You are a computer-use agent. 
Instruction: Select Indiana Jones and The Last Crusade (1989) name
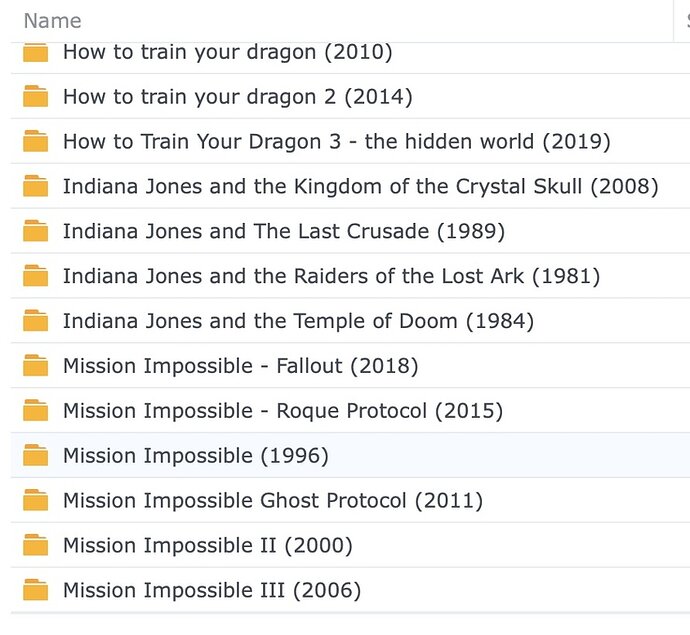pyautogui.click(x=283, y=231)
